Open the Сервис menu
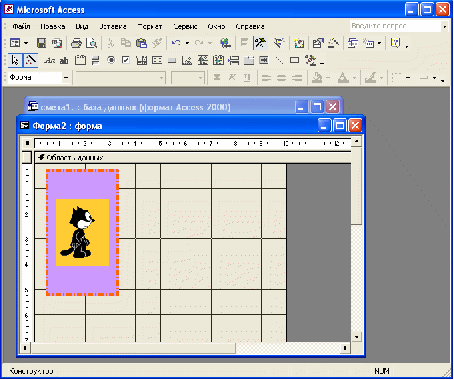The height and width of the screenshot is (380, 454). 185,26
